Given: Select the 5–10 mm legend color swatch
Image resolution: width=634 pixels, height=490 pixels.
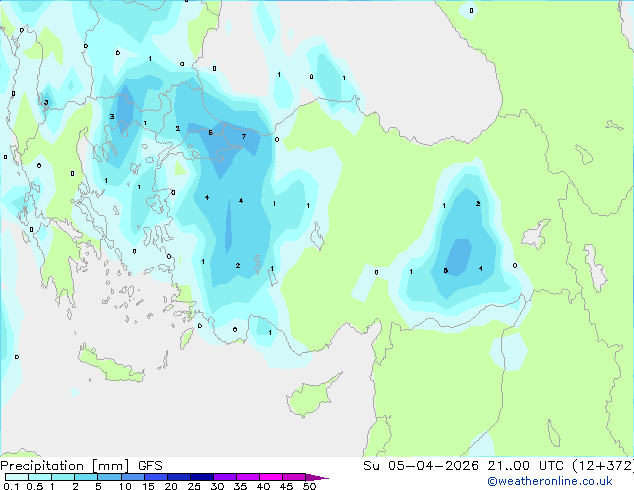Looking at the screenshot, I should 109,477.
